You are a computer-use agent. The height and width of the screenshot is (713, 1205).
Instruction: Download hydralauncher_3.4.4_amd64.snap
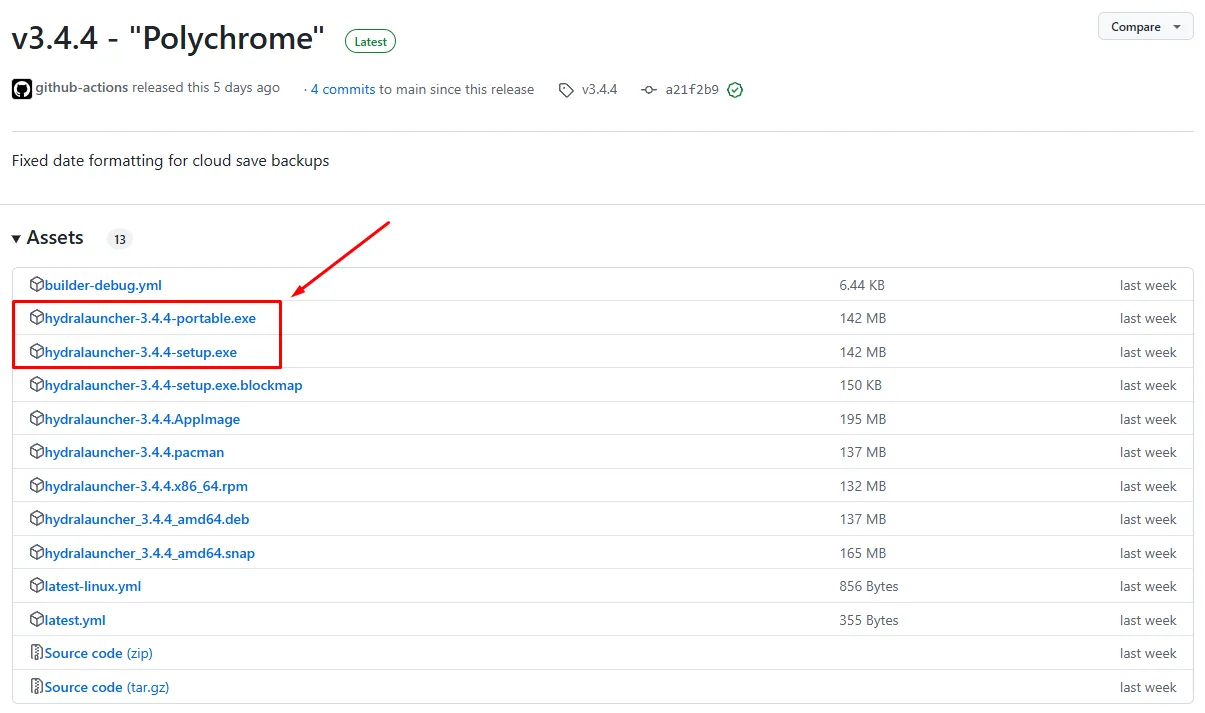click(150, 553)
